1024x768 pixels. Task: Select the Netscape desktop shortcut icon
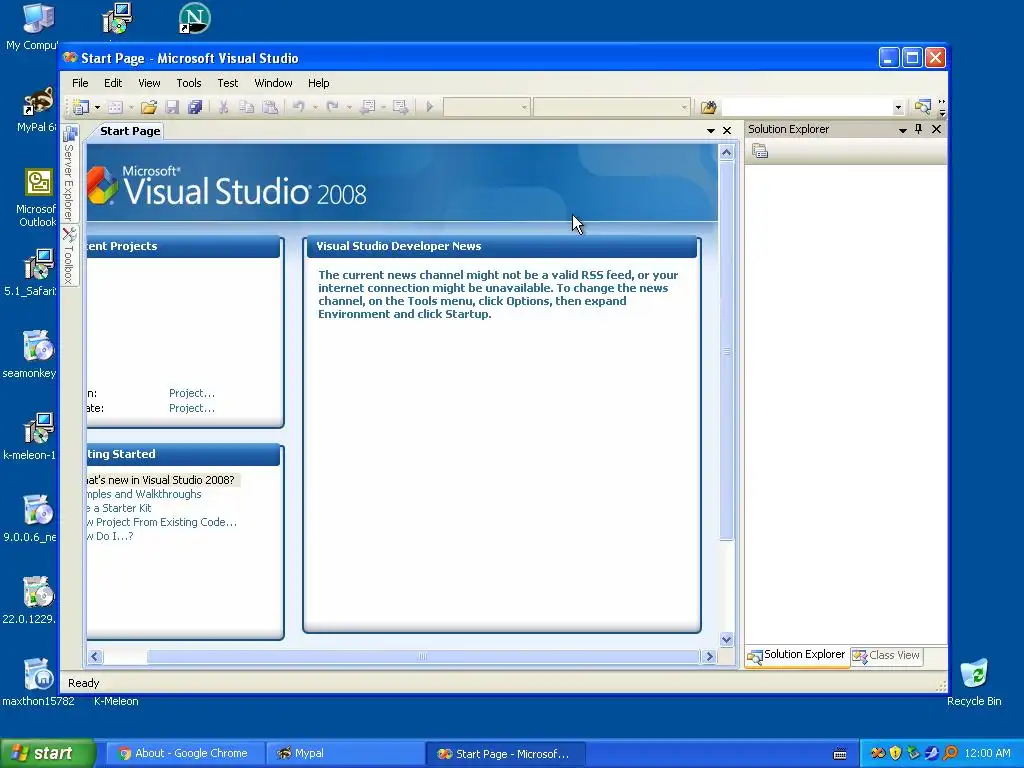pos(194,18)
